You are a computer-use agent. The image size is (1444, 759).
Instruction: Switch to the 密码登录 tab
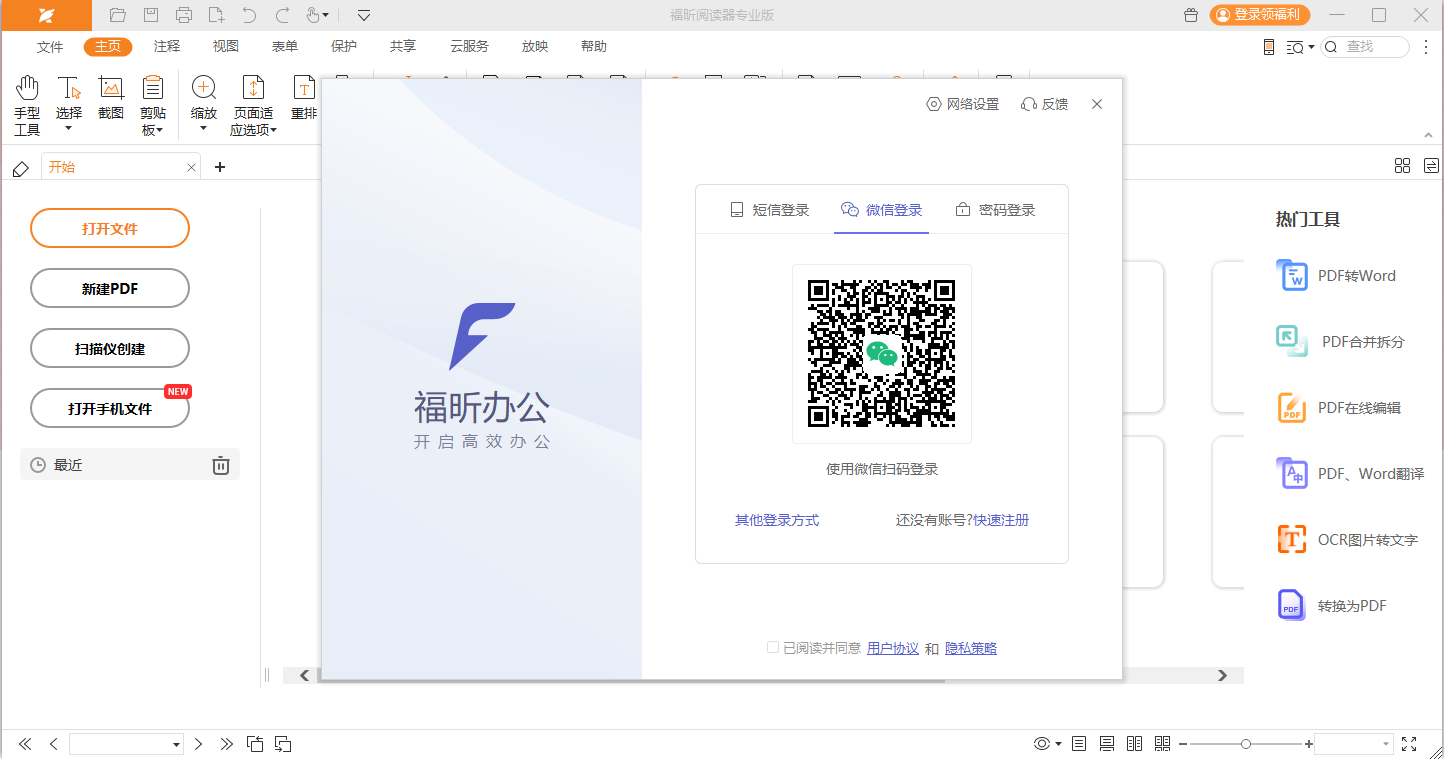click(994, 210)
